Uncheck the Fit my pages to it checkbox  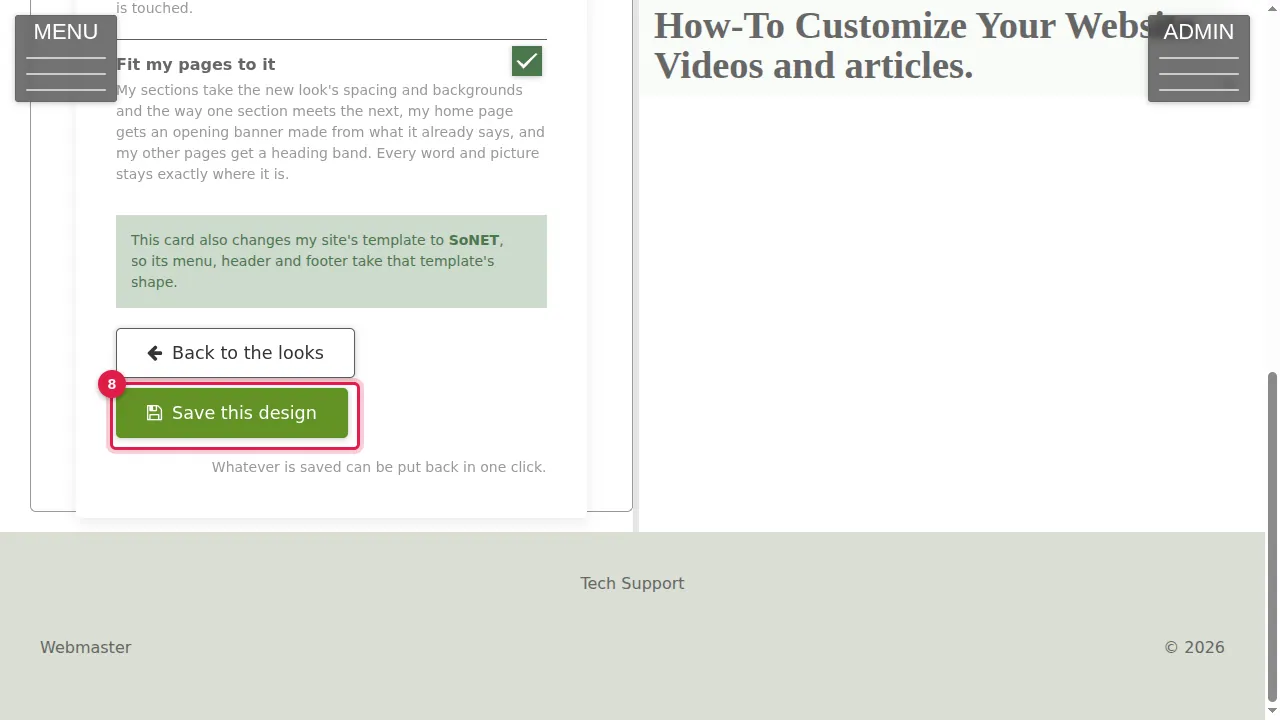[527, 61]
